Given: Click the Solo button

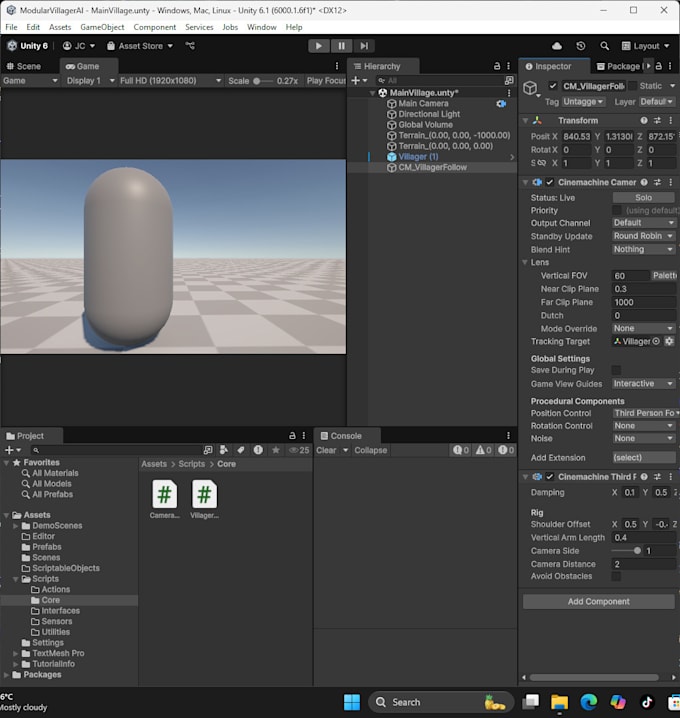Looking at the screenshot, I should [x=643, y=197].
